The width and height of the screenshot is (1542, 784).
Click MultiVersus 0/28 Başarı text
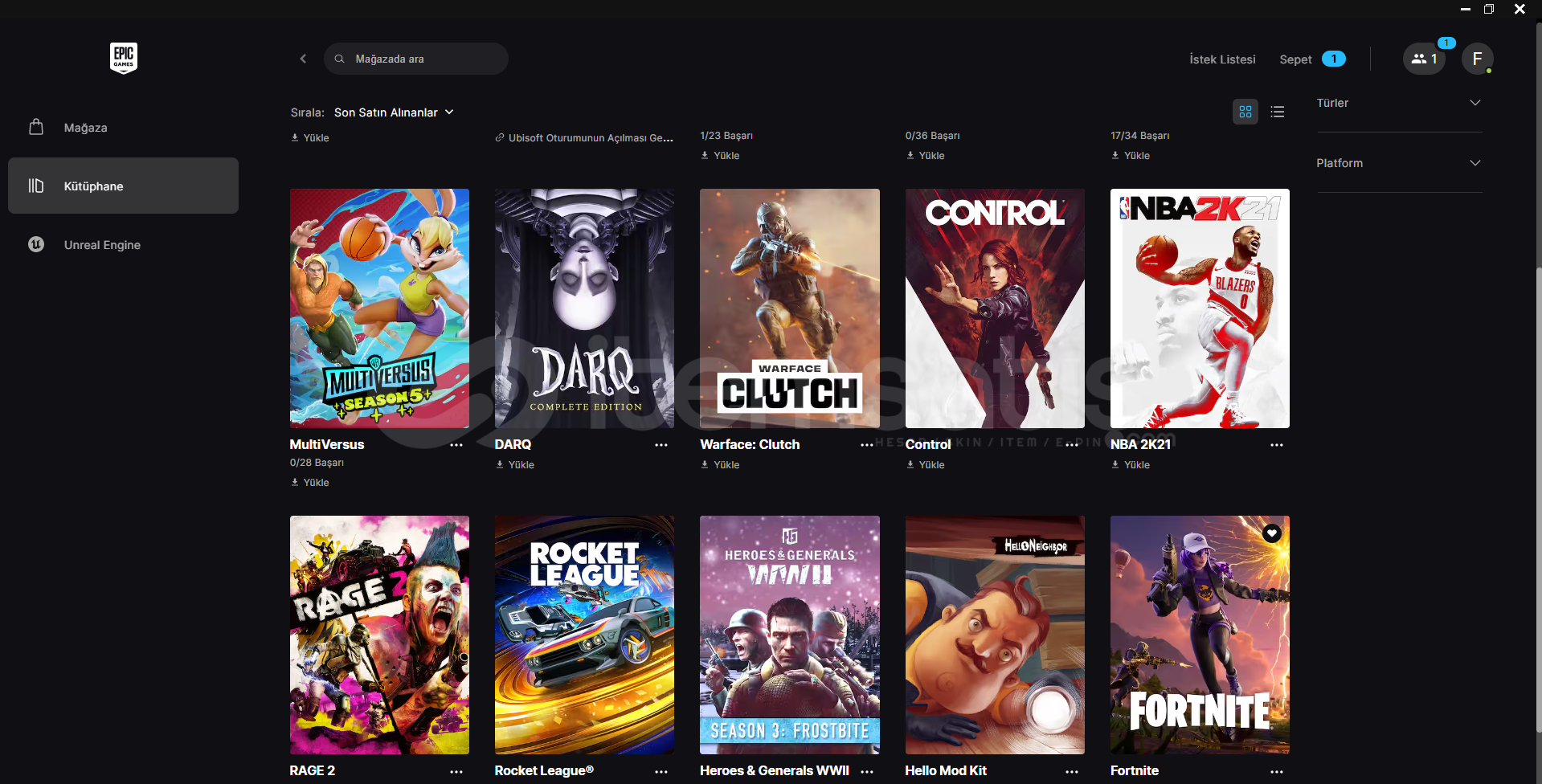317,463
